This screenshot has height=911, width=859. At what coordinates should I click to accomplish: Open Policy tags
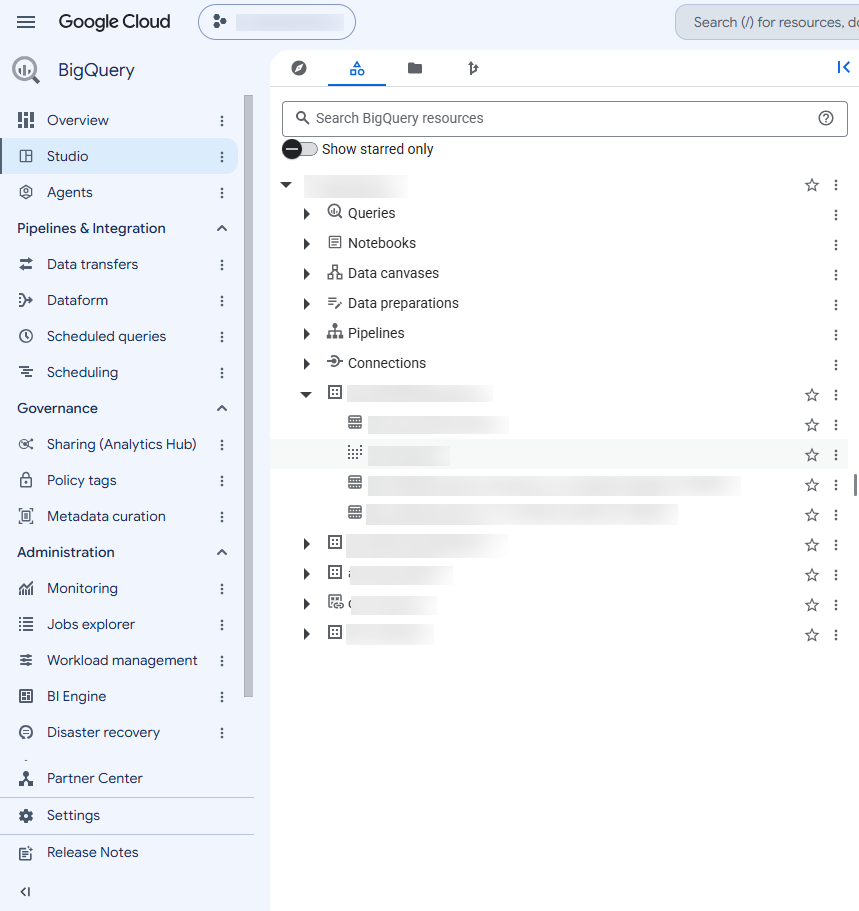81,480
